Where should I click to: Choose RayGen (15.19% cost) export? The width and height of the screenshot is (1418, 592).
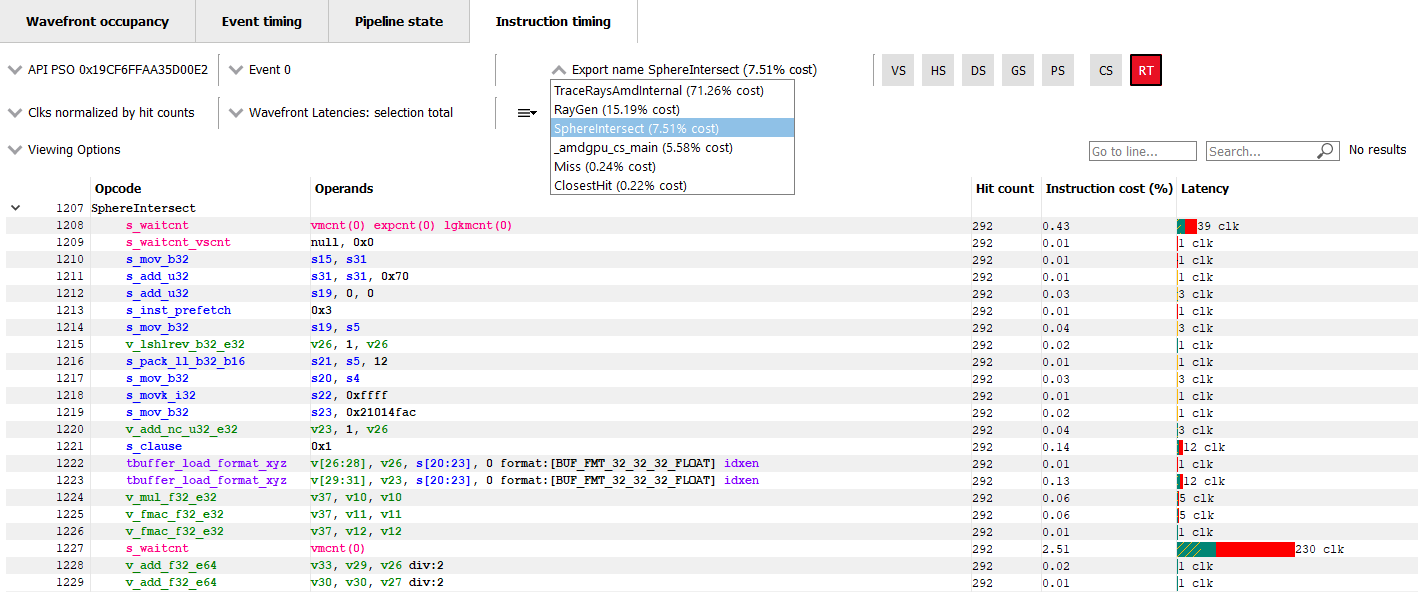point(672,109)
